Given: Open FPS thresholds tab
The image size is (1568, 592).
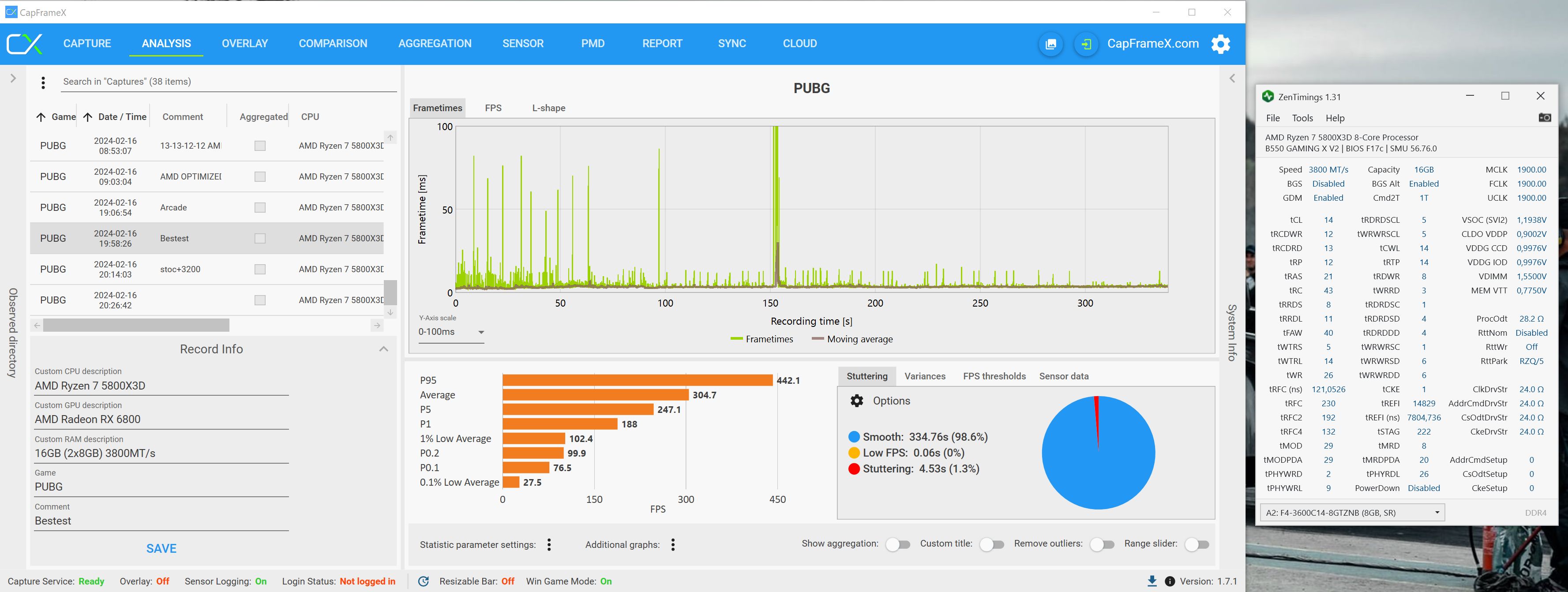Looking at the screenshot, I should [x=994, y=376].
